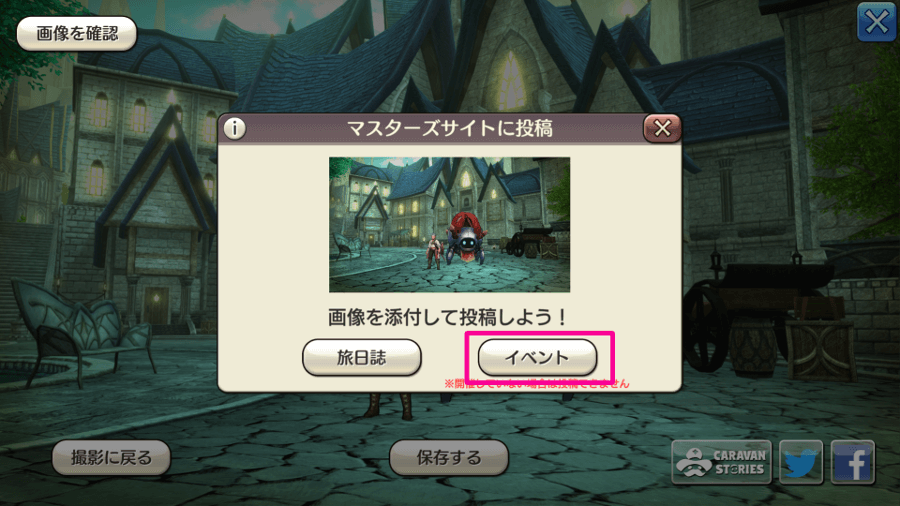Image resolution: width=900 pixels, height=506 pixels.
Task: Share screenshot via Facebook icon
Action: (x=852, y=462)
